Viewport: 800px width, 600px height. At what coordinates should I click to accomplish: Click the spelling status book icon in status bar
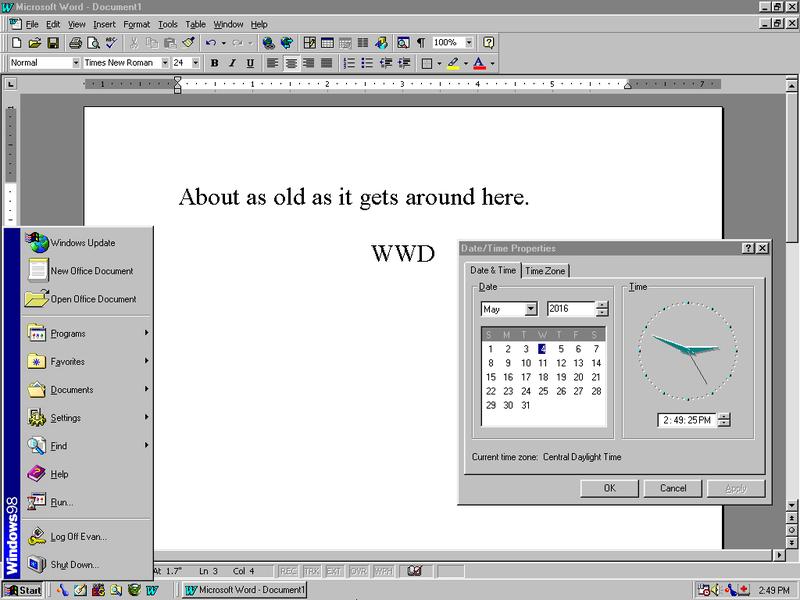[x=414, y=571]
